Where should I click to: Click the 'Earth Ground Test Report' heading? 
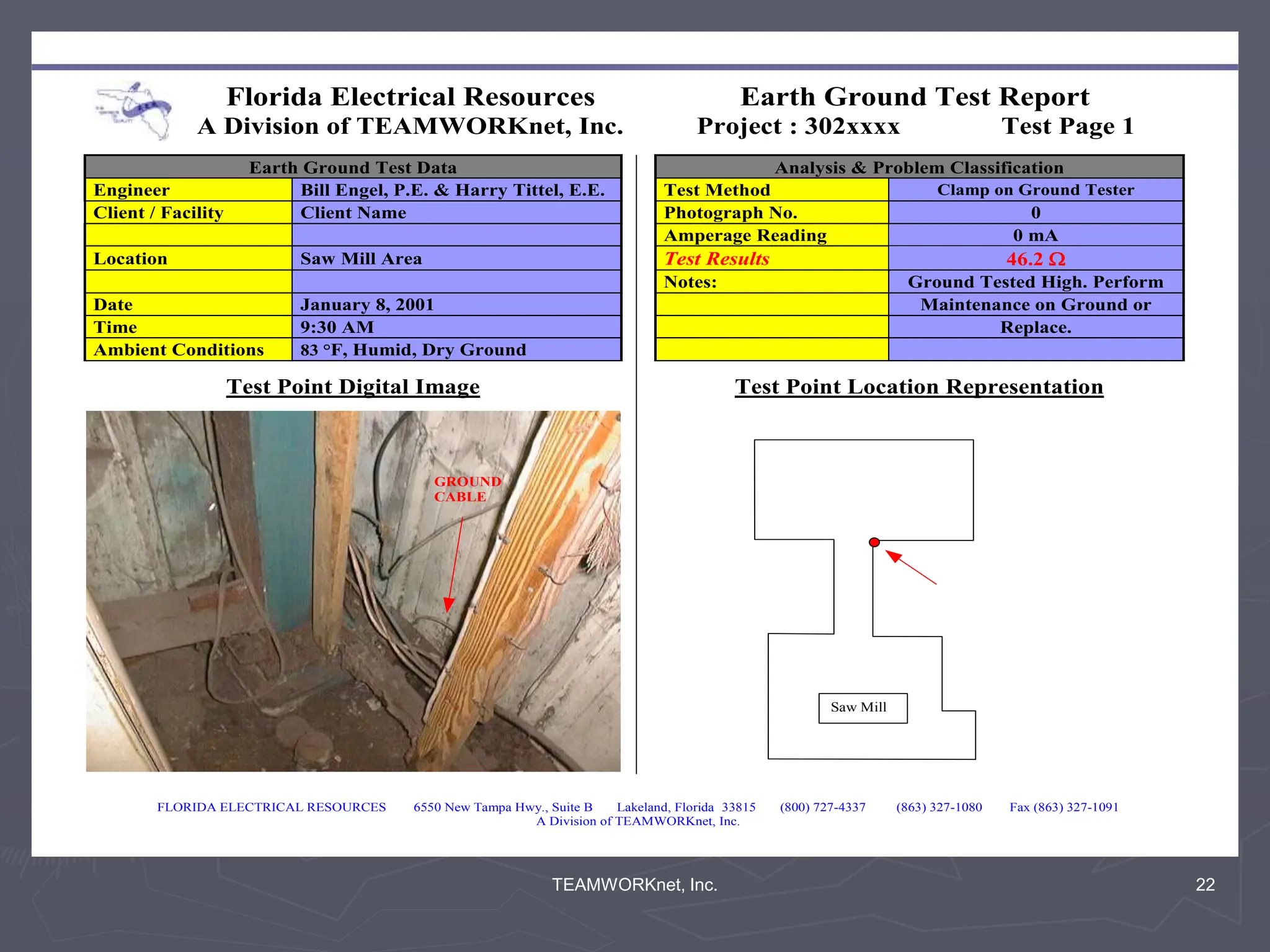pyautogui.click(x=915, y=97)
